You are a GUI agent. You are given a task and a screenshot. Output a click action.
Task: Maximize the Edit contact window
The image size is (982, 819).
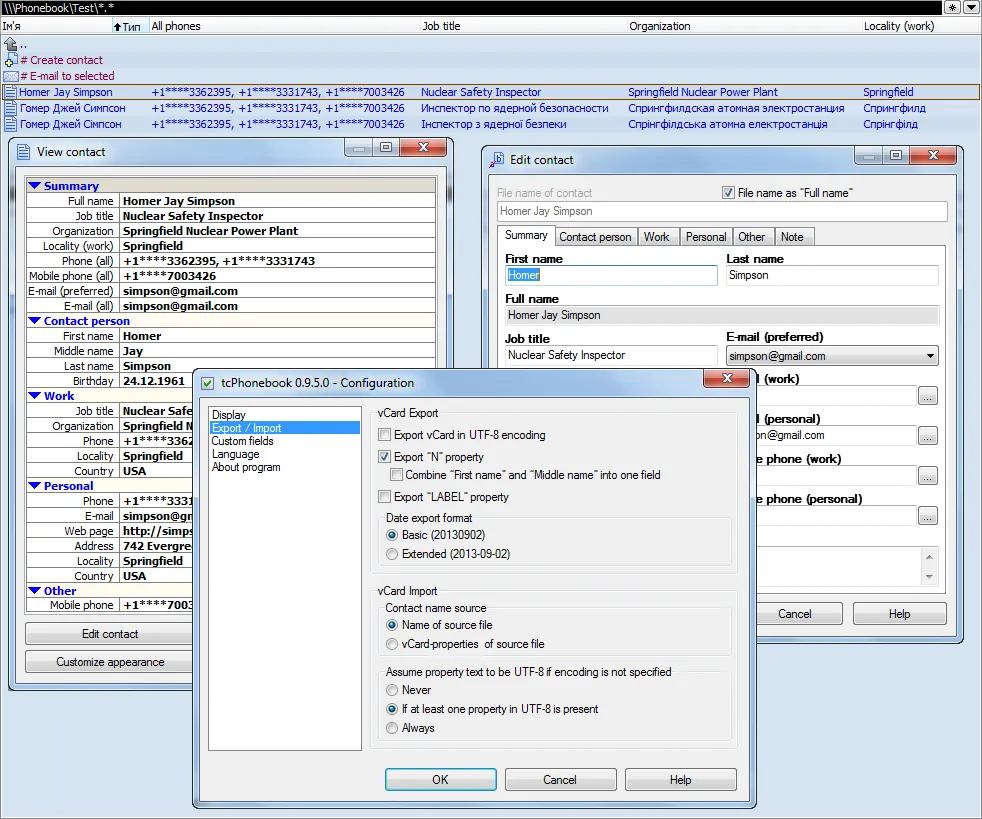click(x=896, y=155)
